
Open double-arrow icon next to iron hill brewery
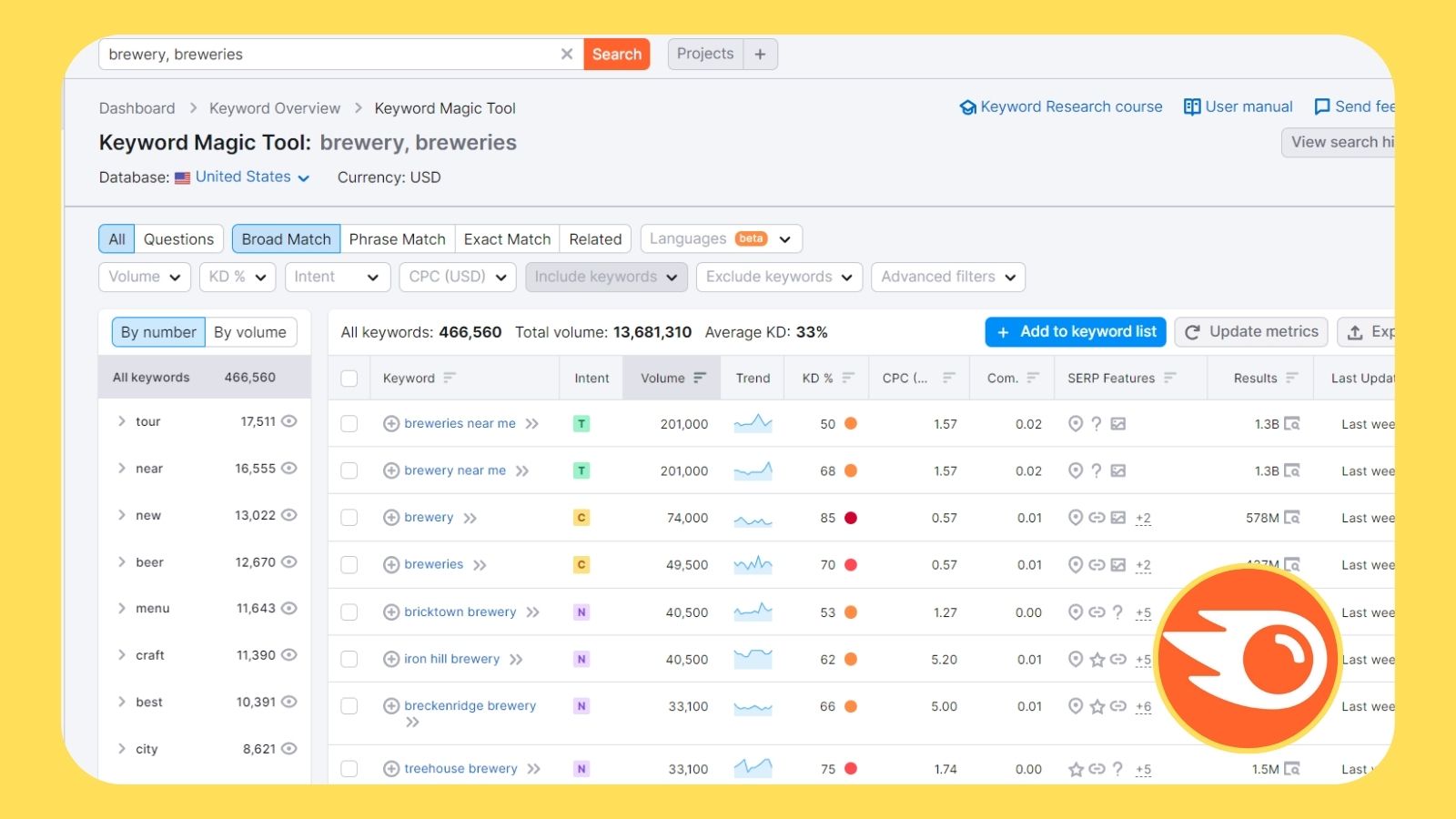[x=516, y=660]
